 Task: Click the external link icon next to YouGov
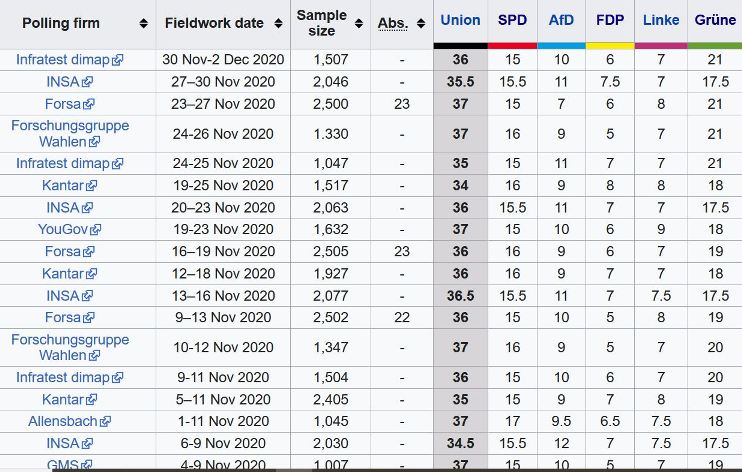point(87,230)
